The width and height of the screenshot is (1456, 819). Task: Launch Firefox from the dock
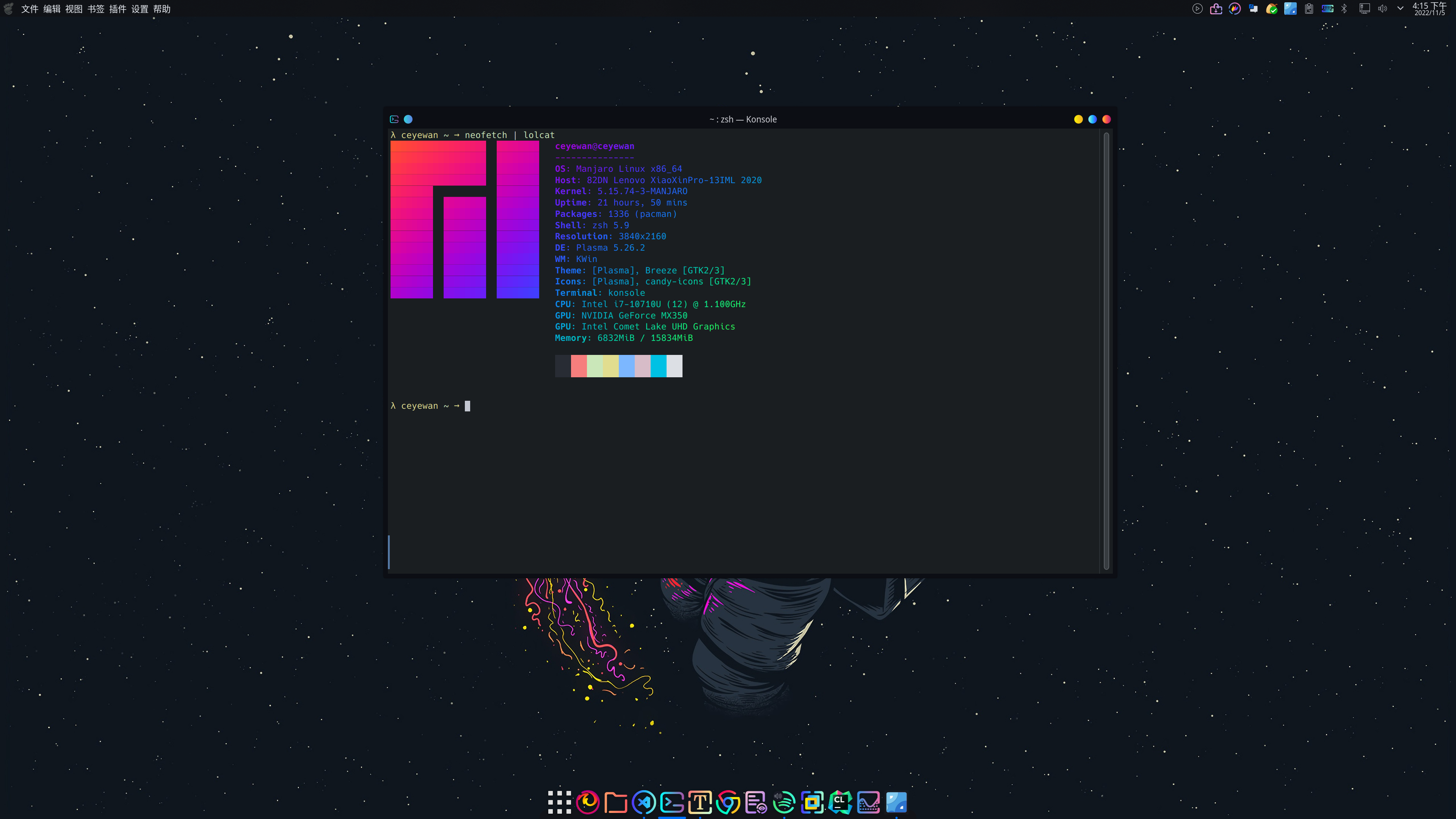pos(588,802)
